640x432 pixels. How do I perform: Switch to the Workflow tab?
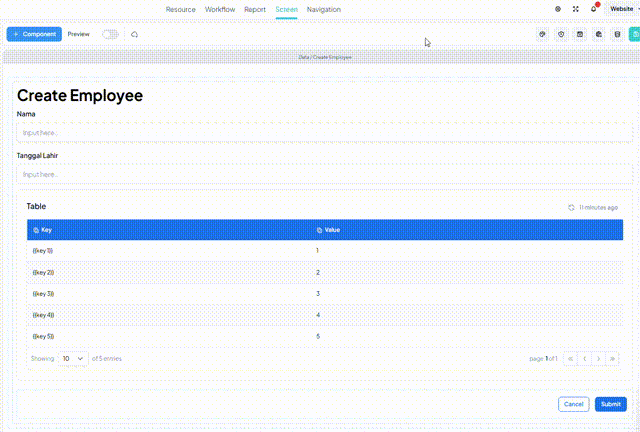[x=220, y=9]
